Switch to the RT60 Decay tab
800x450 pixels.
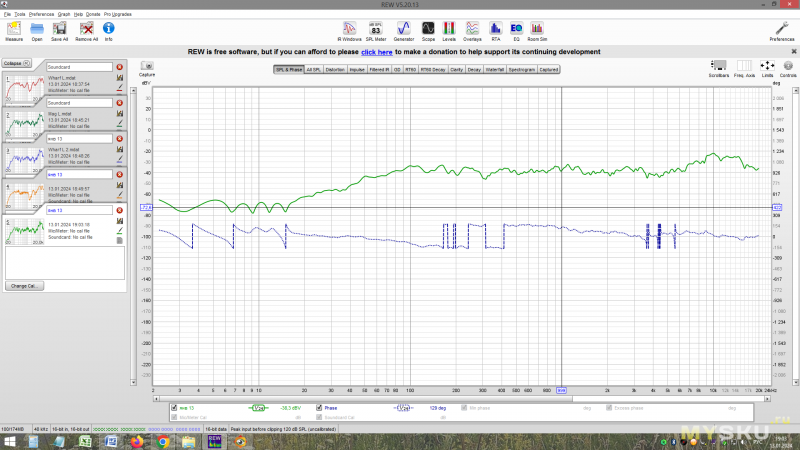pyautogui.click(x=433, y=69)
